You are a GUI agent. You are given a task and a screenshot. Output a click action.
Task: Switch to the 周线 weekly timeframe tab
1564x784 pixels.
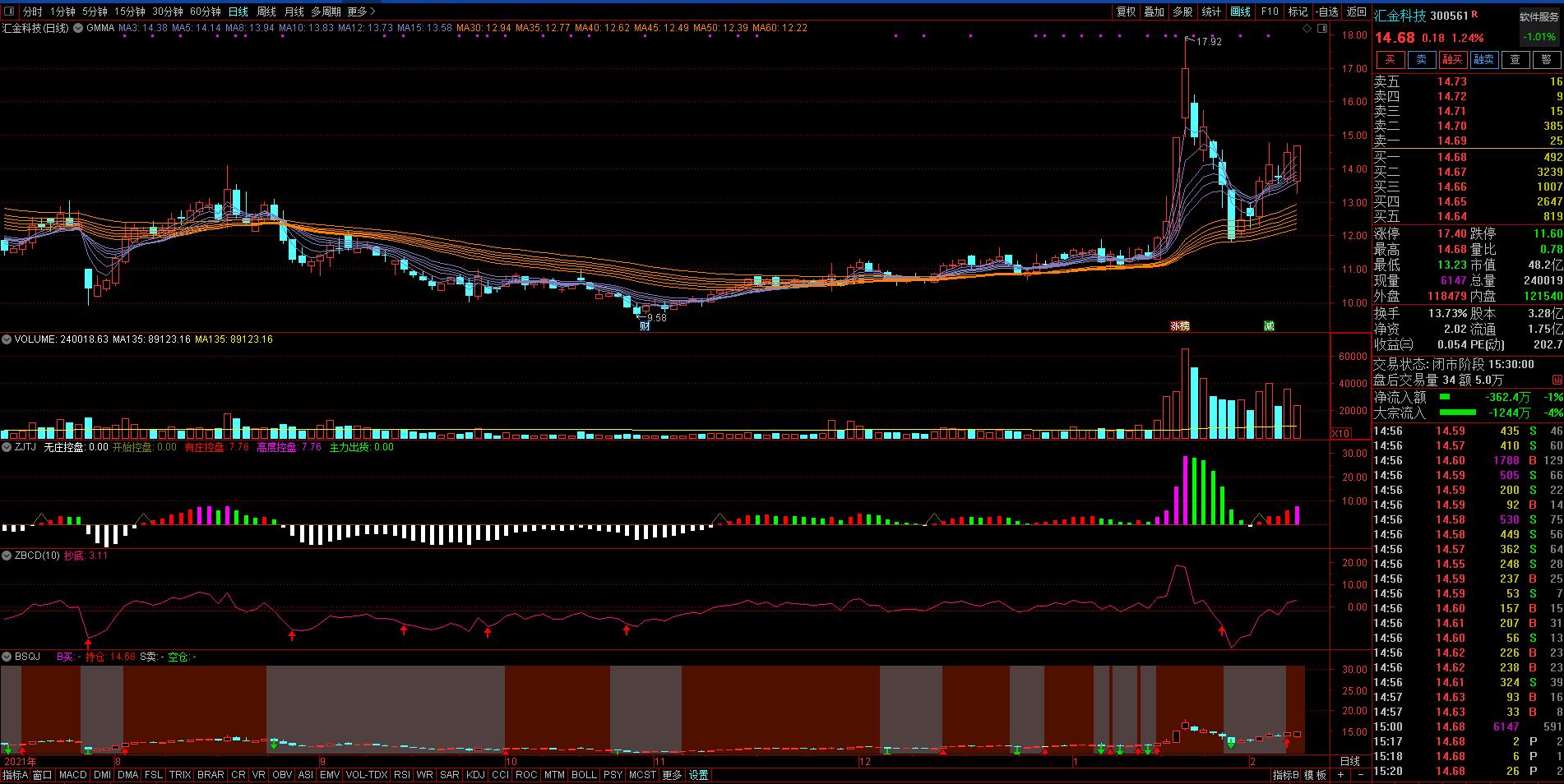point(266,12)
